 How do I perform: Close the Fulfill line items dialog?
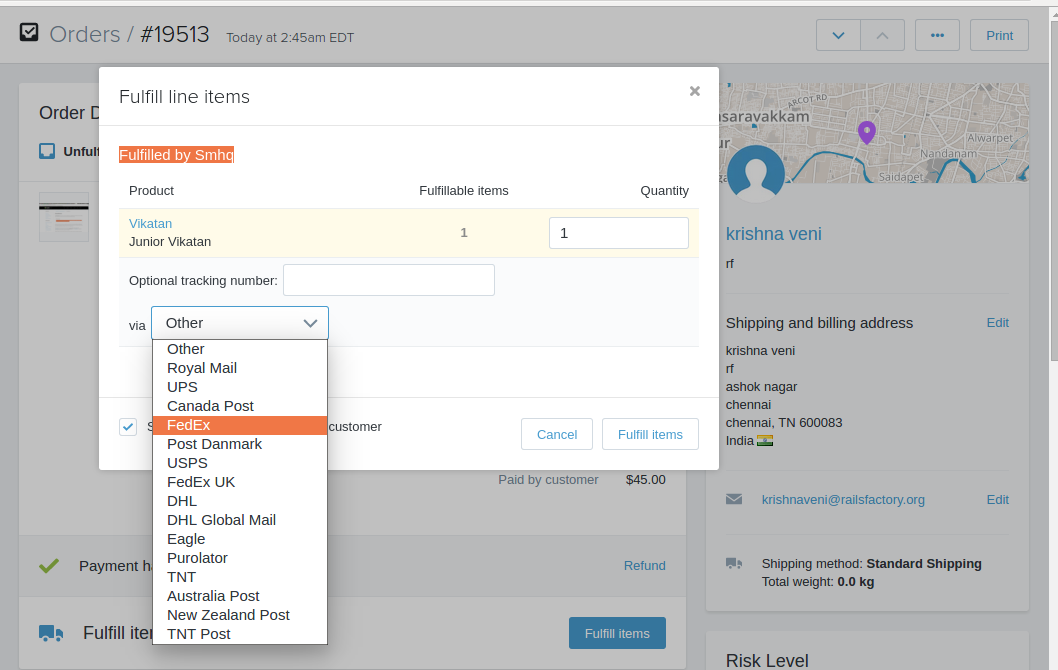(694, 91)
